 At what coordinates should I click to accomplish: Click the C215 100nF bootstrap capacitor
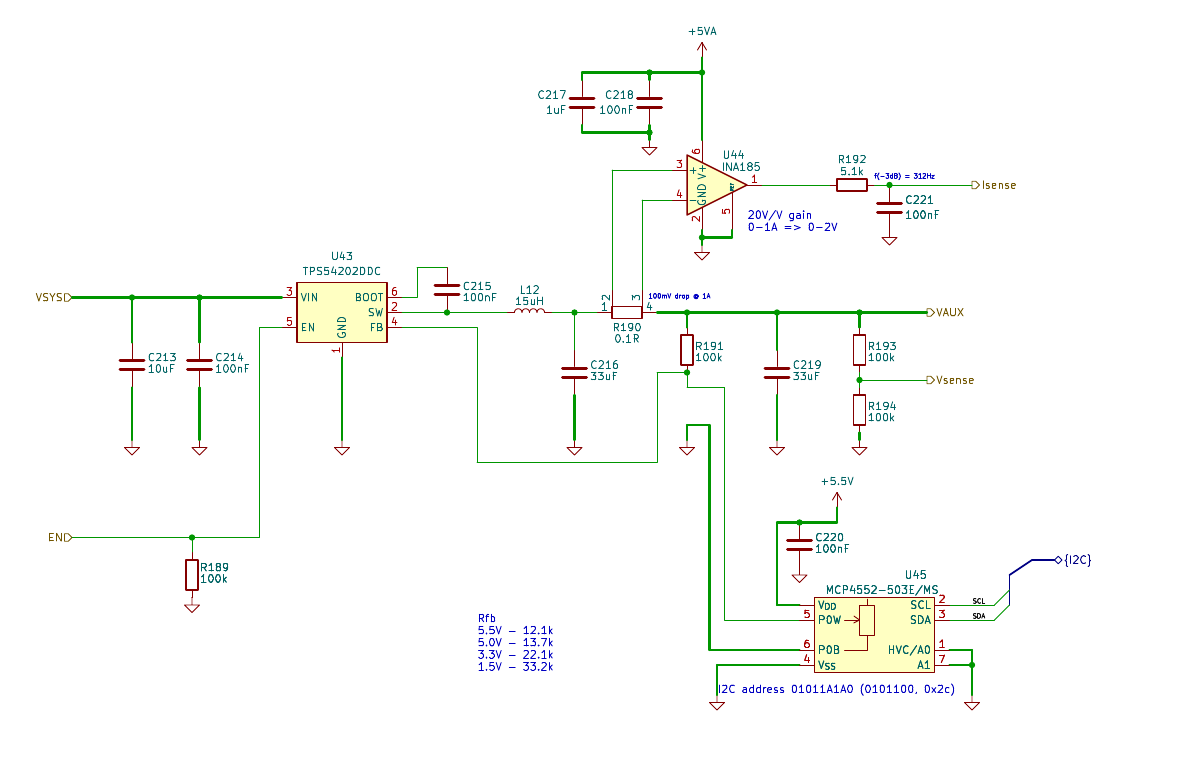(x=446, y=291)
